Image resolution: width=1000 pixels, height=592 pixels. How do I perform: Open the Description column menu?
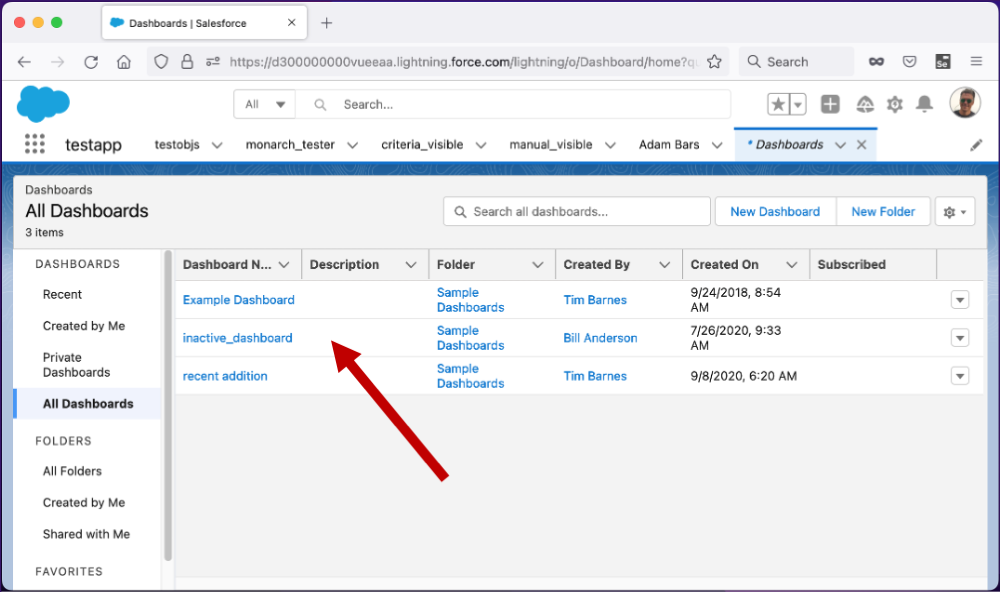411,265
